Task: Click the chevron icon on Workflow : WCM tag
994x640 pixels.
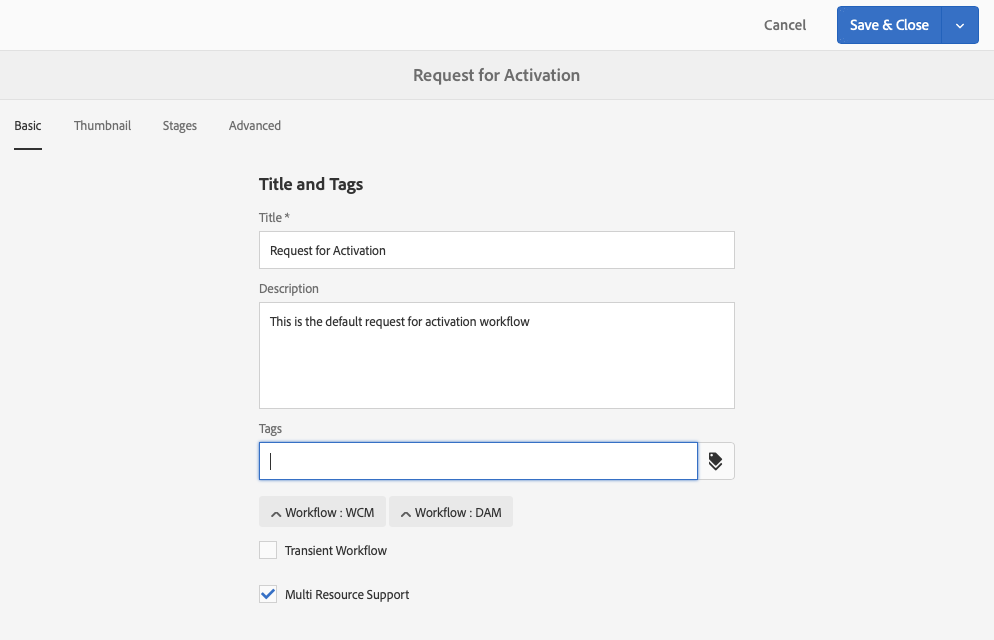Action: coord(274,513)
